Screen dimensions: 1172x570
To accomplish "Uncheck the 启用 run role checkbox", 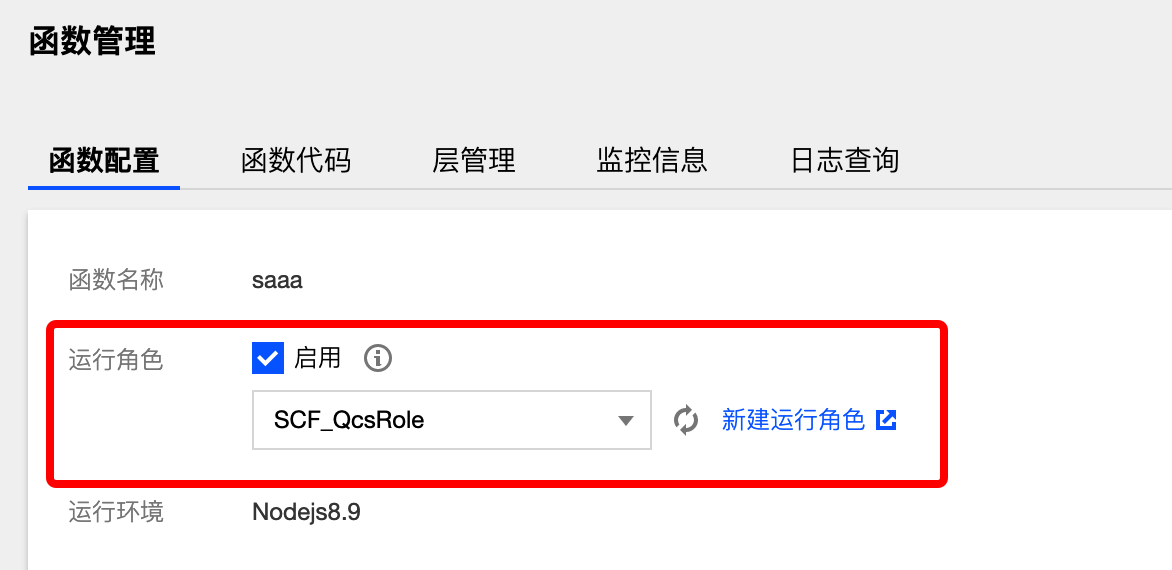I will tap(268, 358).
